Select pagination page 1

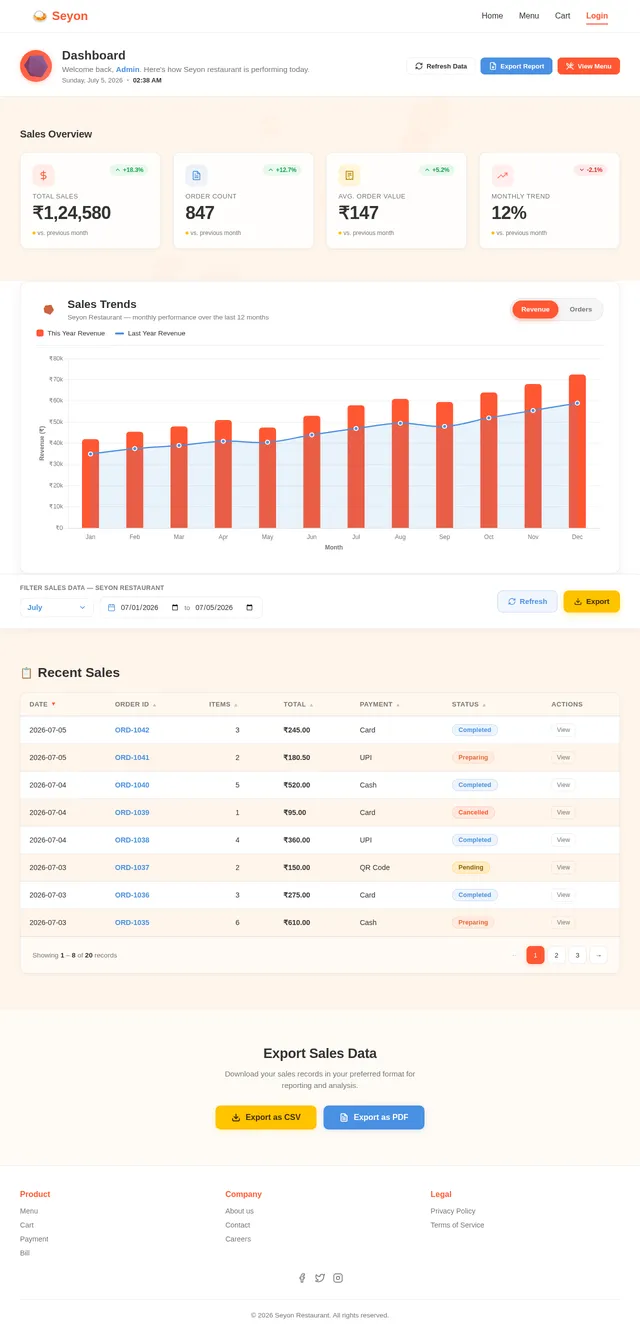(535, 955)
